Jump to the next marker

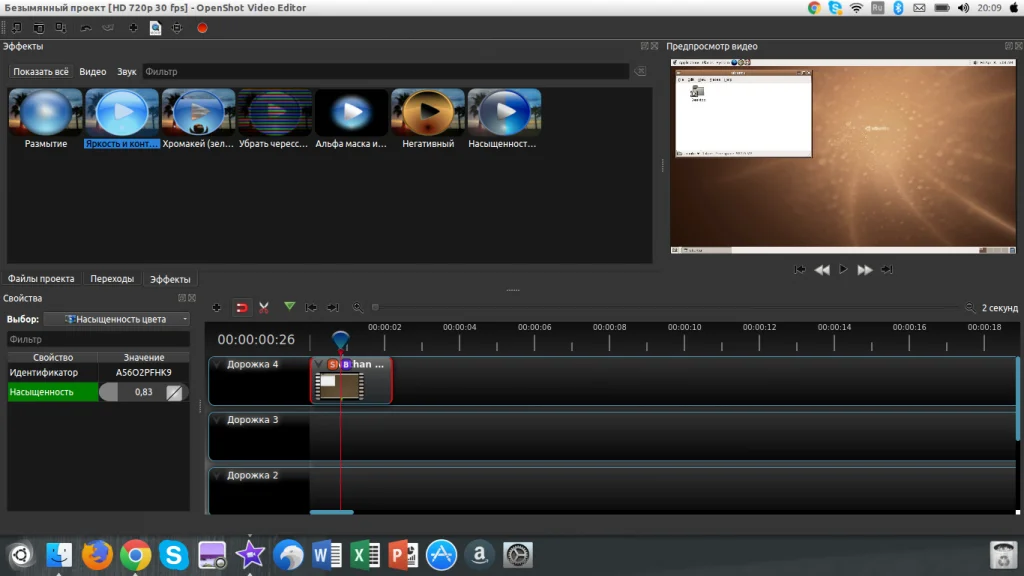coord(333,308)
